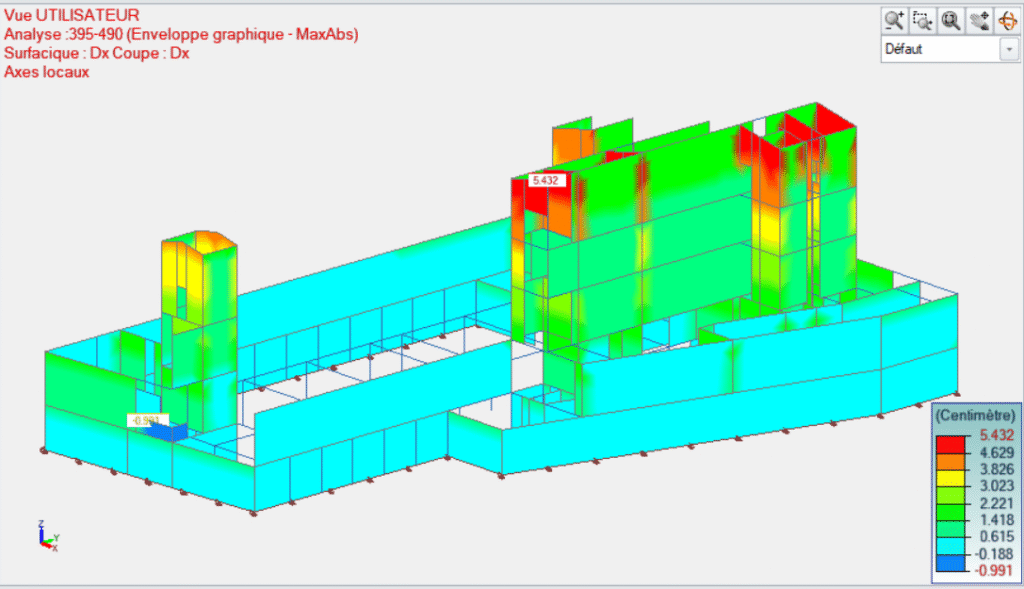Click the Surfacique Dx Coupe text line
Image resolution: width=1024 pixels, height=589 pixels.
pos(97,53)
